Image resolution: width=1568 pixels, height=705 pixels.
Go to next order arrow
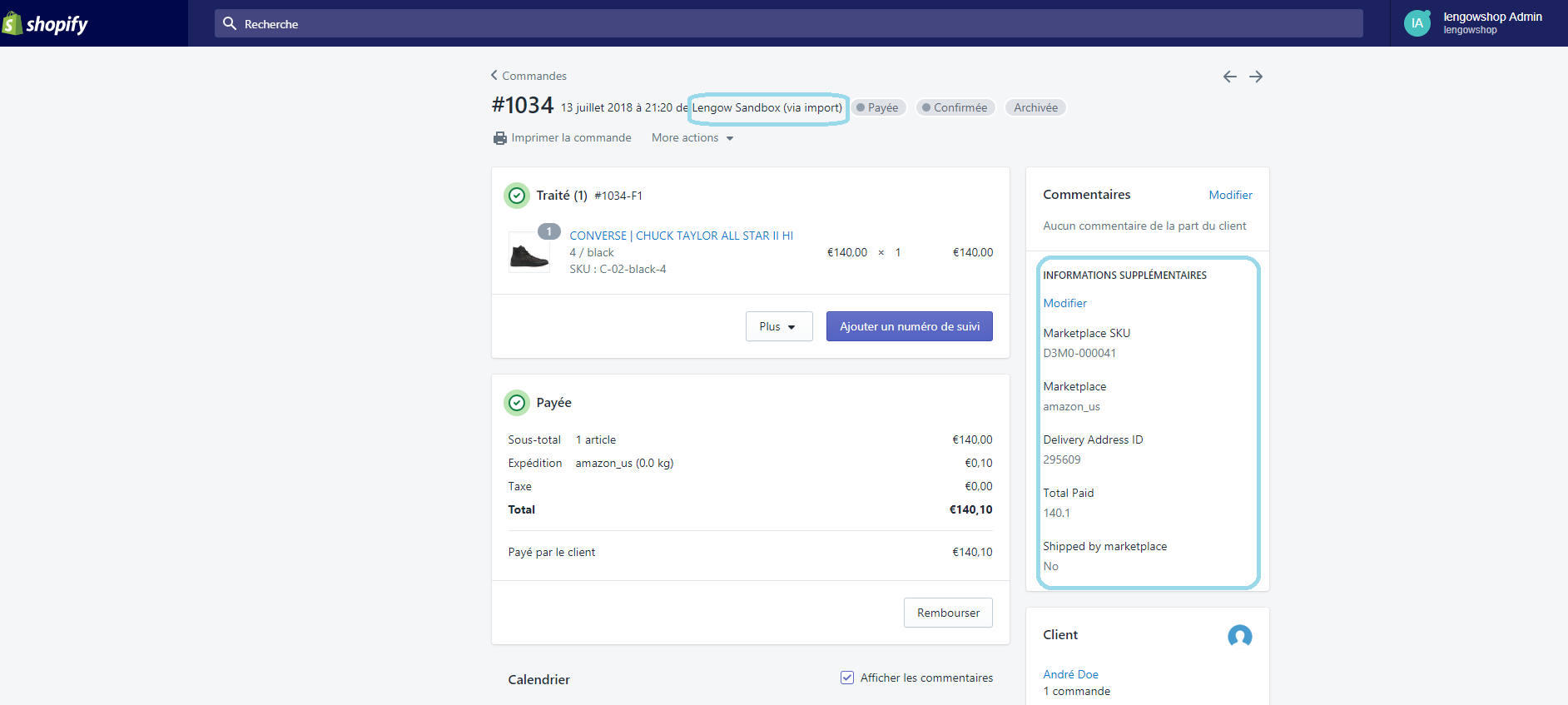[x=1256, y=77]
